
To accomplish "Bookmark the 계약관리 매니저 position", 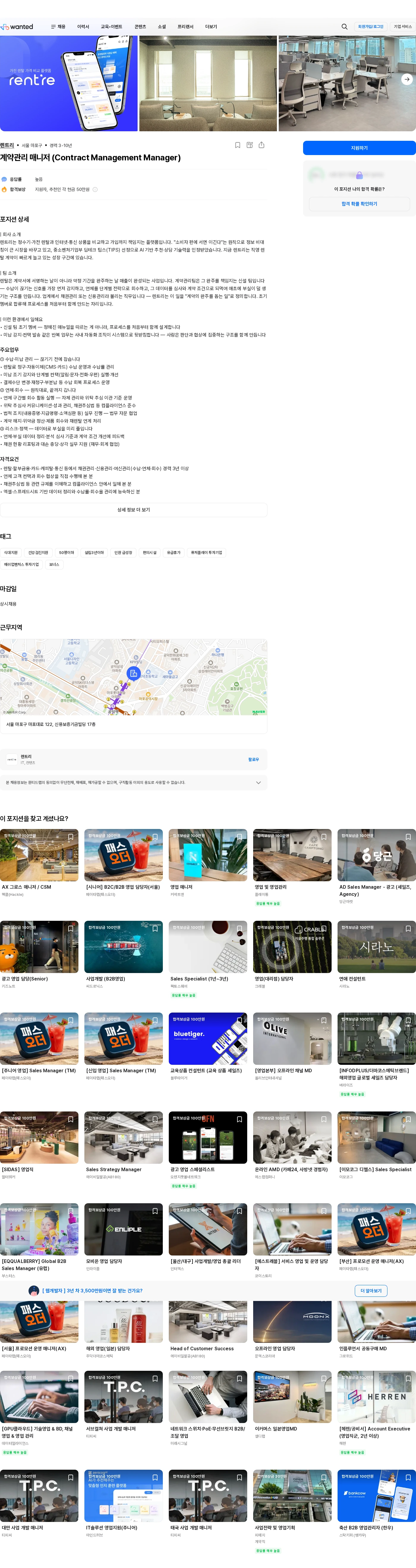I will coord(237,145).
